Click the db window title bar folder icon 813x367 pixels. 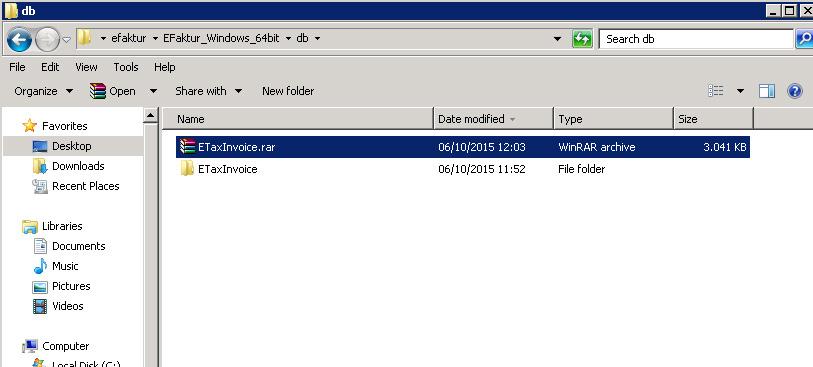pos(10,10)
